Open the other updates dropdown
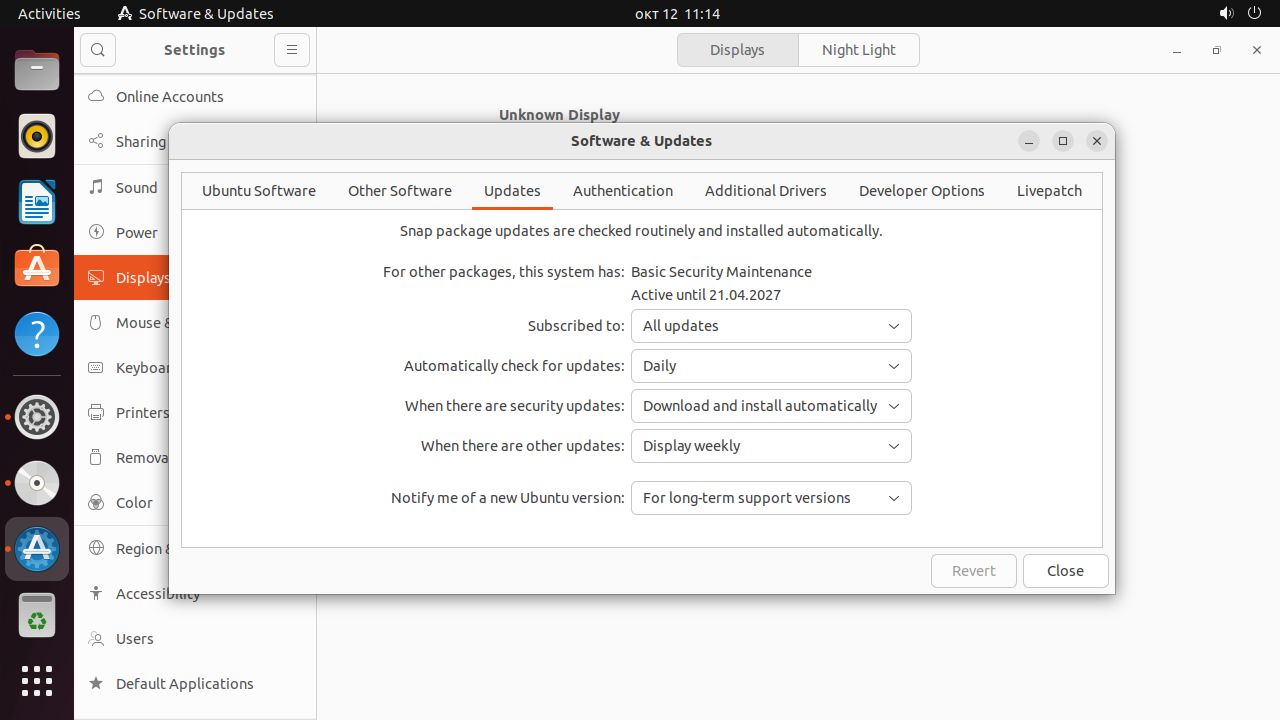The width and height of the screenshot is (1280, 720). [x=771, y=446]
